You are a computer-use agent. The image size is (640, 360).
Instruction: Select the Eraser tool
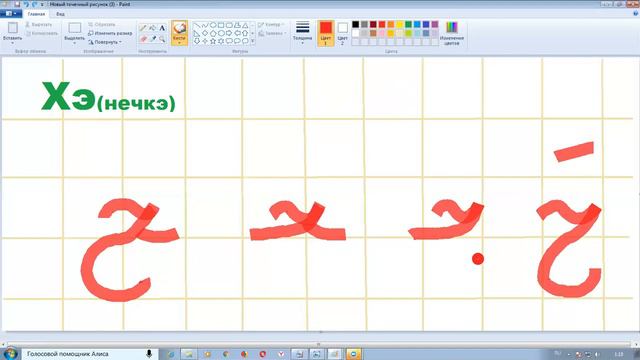pos(143,39)
